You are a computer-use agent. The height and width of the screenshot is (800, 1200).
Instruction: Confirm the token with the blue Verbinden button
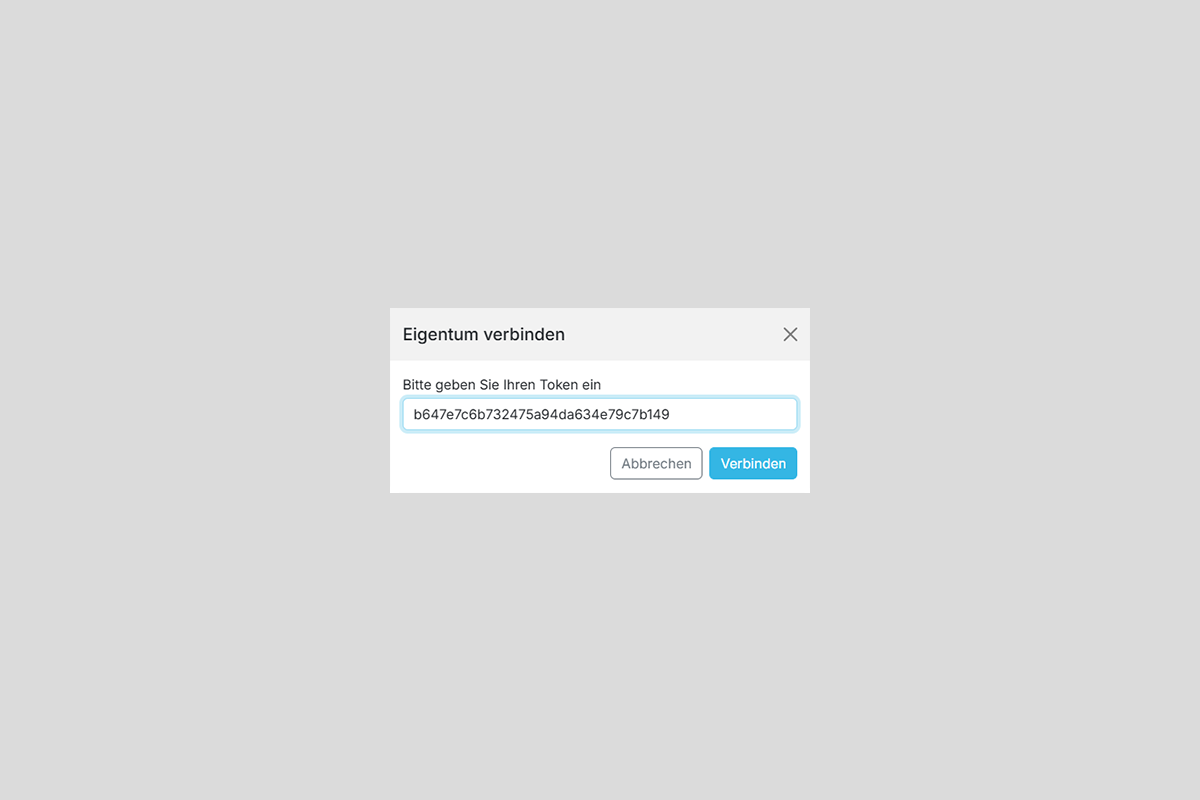[x=753, y=463]
